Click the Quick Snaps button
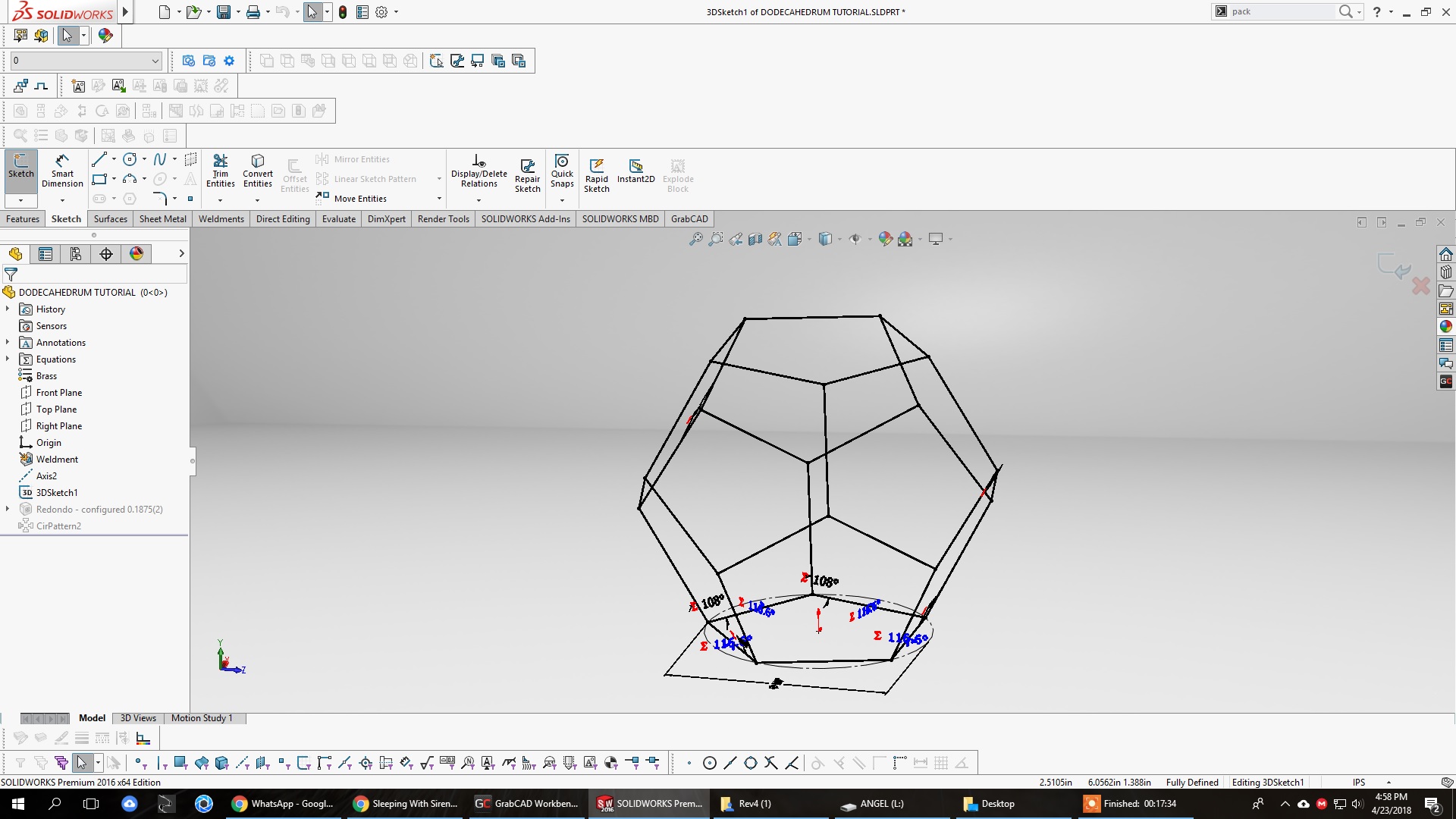Screen dimensions: 1456x819 pyautogui.click(x=562, y=173)
